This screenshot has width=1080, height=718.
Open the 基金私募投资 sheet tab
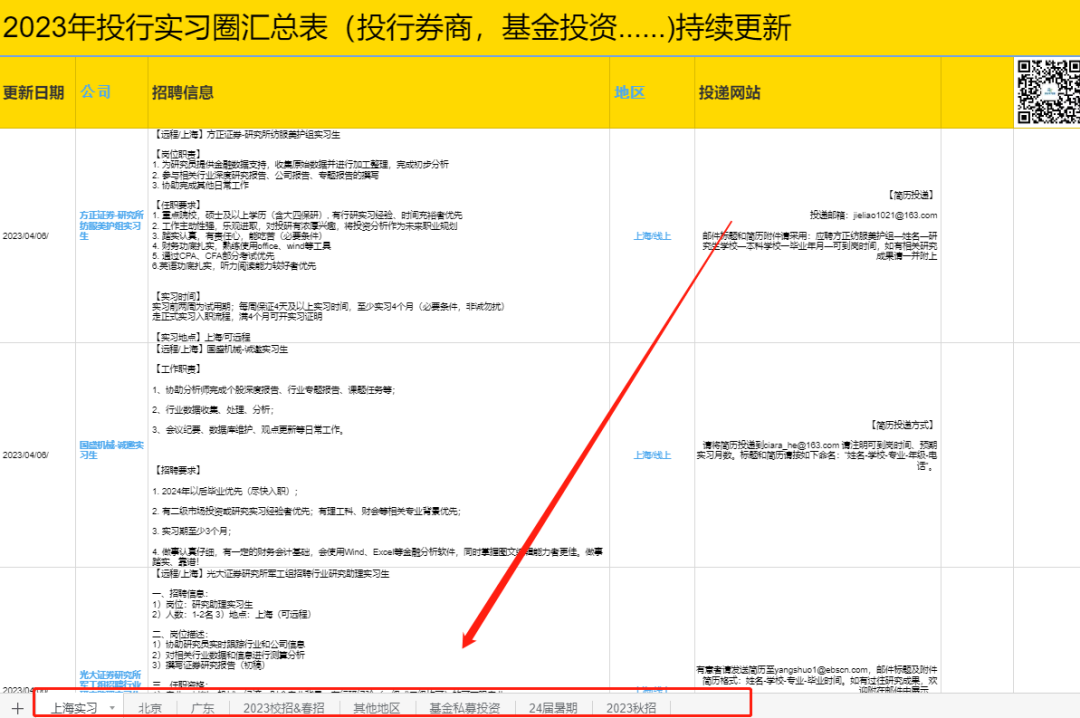point(465,708)
